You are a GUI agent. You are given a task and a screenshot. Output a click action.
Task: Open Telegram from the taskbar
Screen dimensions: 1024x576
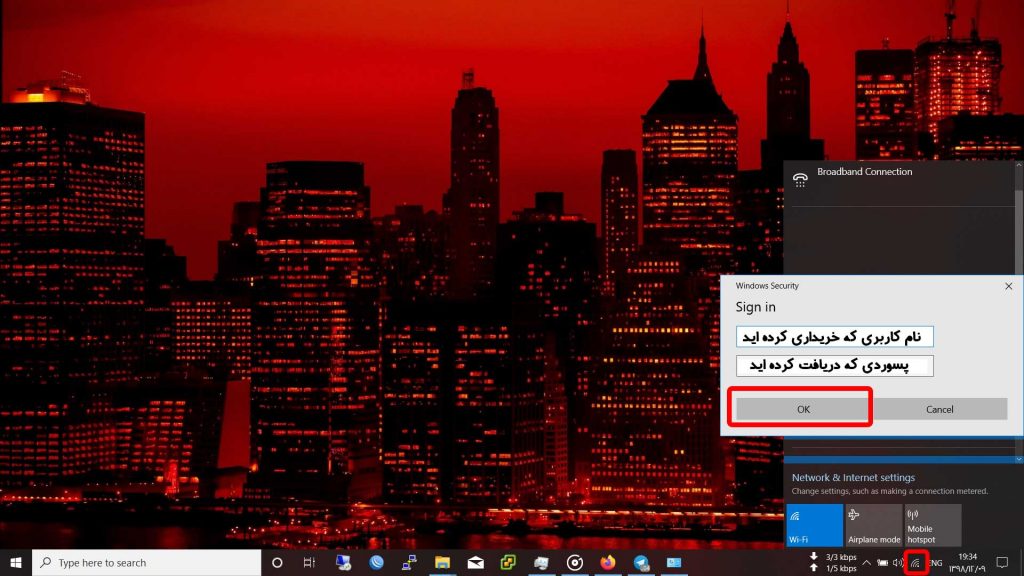pyautogui.click(x=640, y=563)
